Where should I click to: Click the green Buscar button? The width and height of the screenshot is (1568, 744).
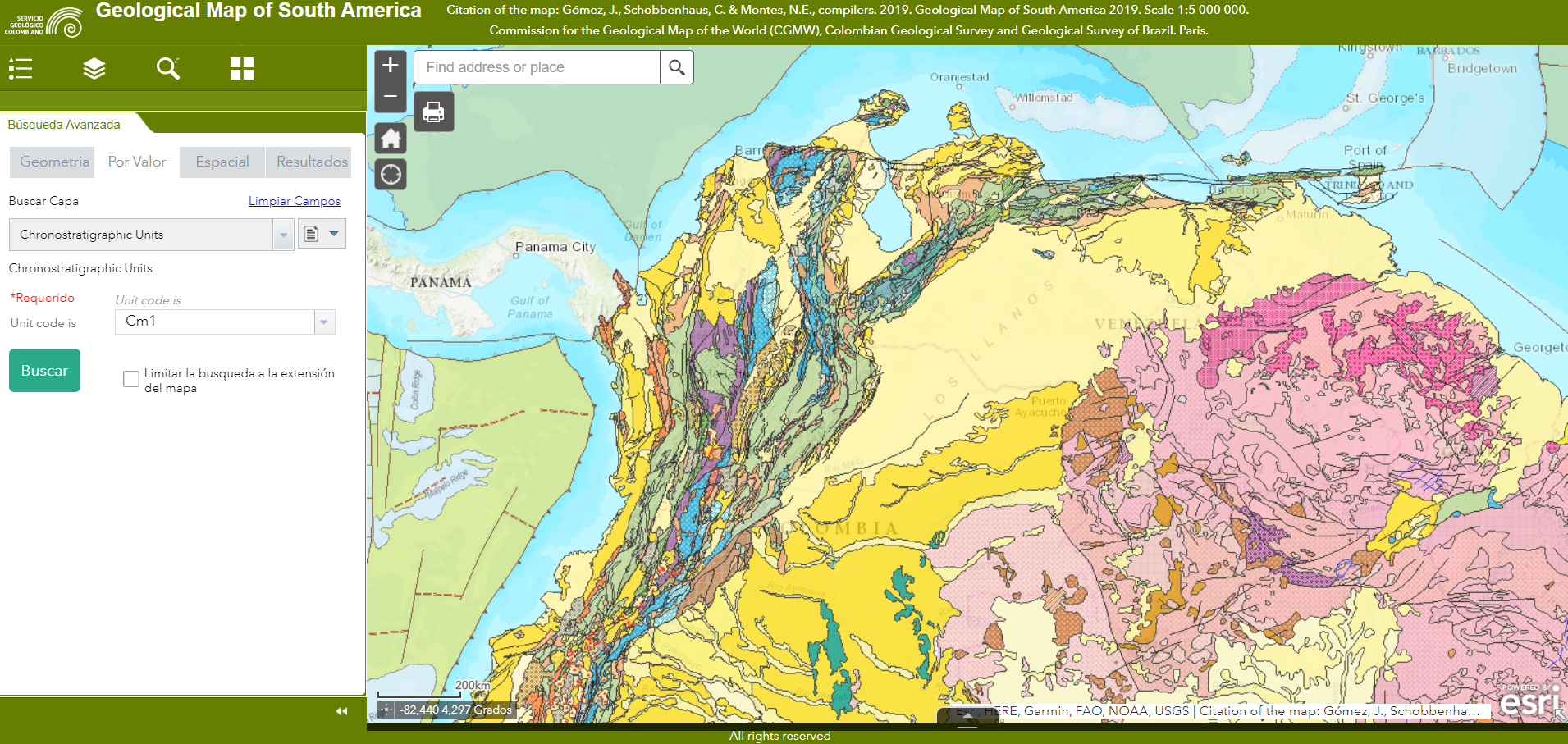click(x=44, y=371)
